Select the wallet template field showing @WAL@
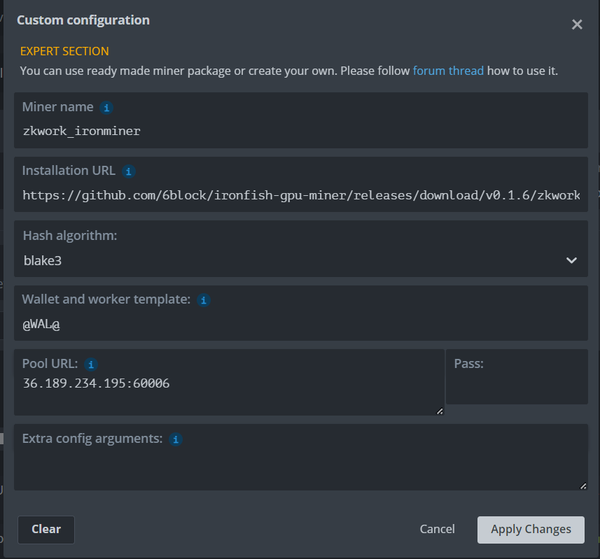The image size is (600, 559). (300, 325)
